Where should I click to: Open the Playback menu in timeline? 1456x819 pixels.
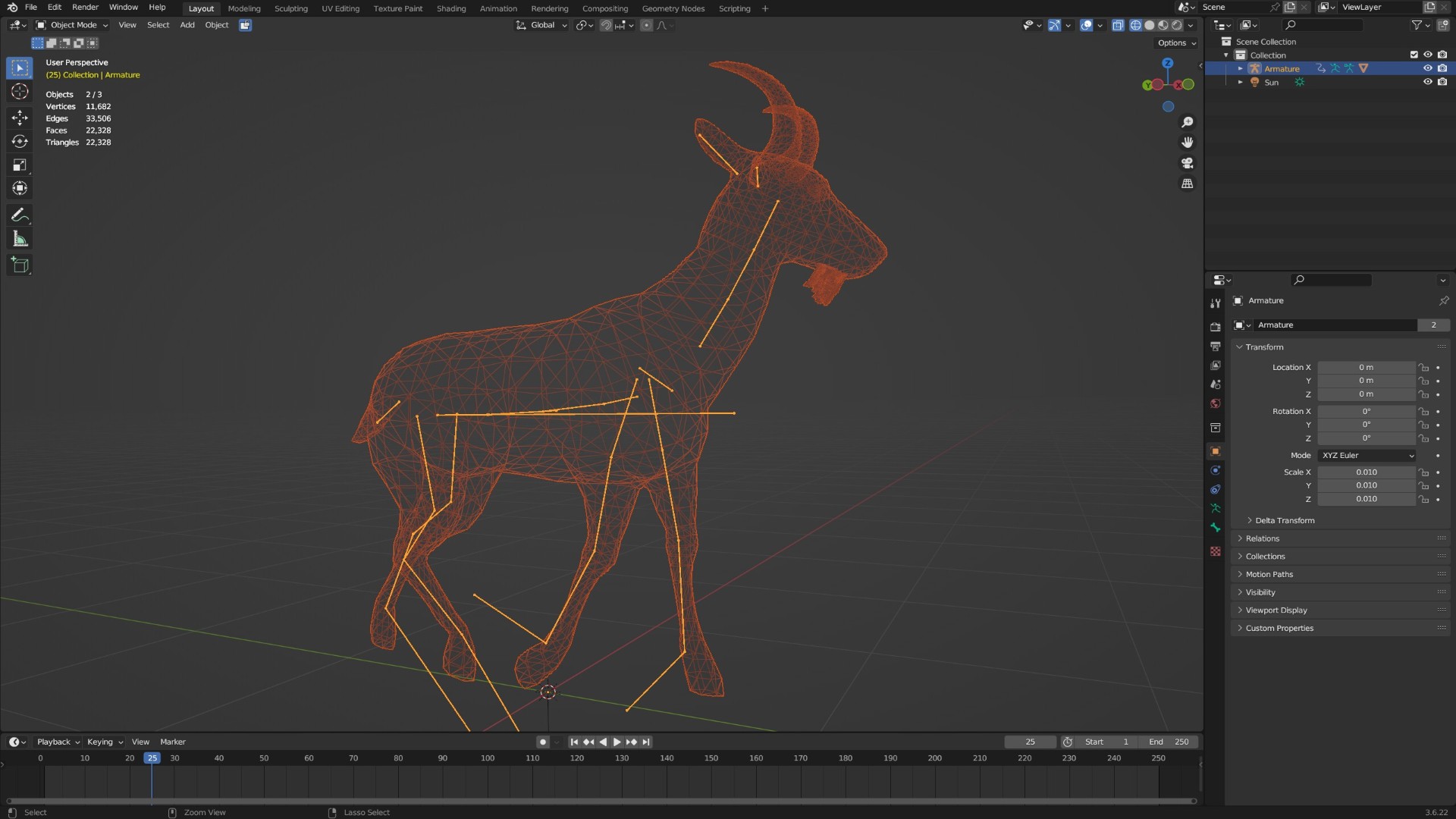tap(58, 742)
